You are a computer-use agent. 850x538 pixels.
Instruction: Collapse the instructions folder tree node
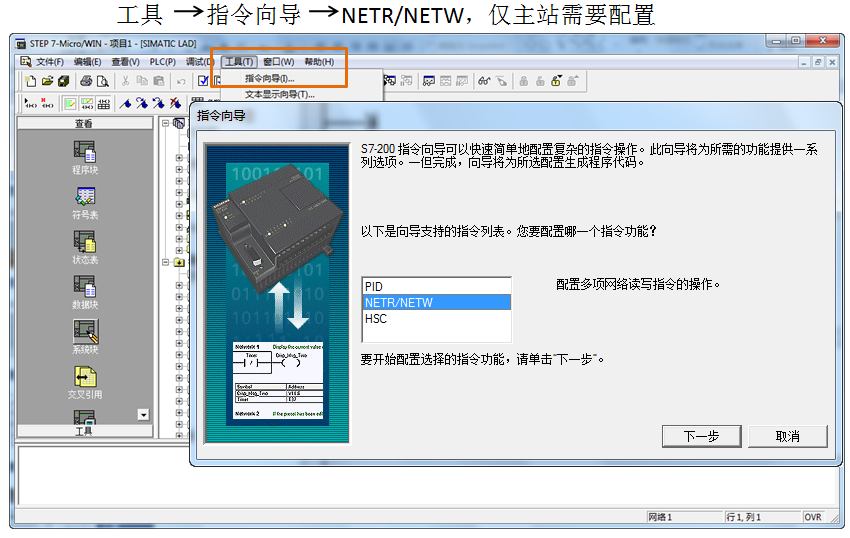tap(166, 262)
